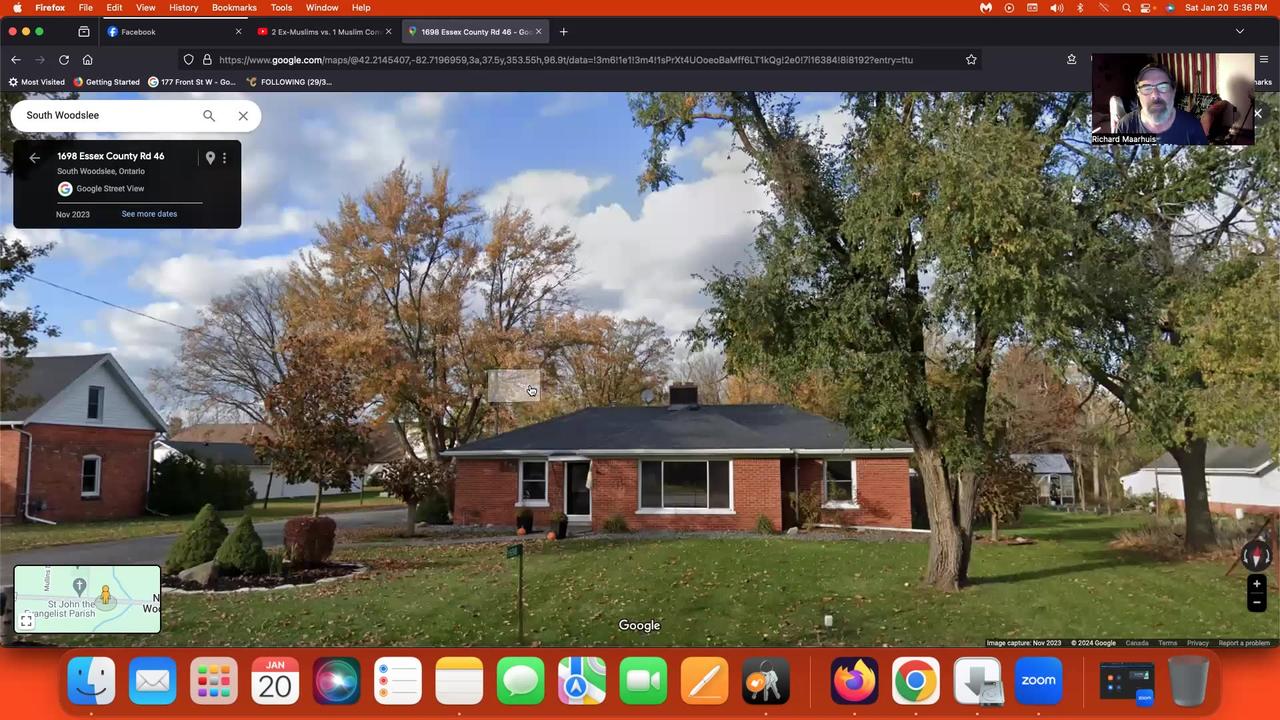Zoom in with the plus button
This screenshot has height=720, width=1280.
(1256, 584)
